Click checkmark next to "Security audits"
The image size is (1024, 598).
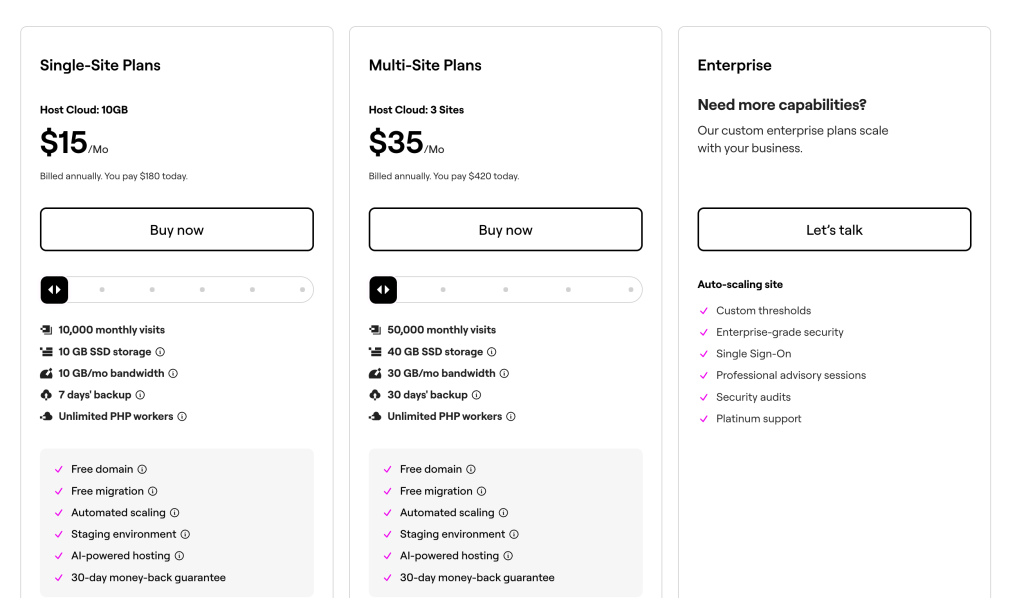pos(703,397)
